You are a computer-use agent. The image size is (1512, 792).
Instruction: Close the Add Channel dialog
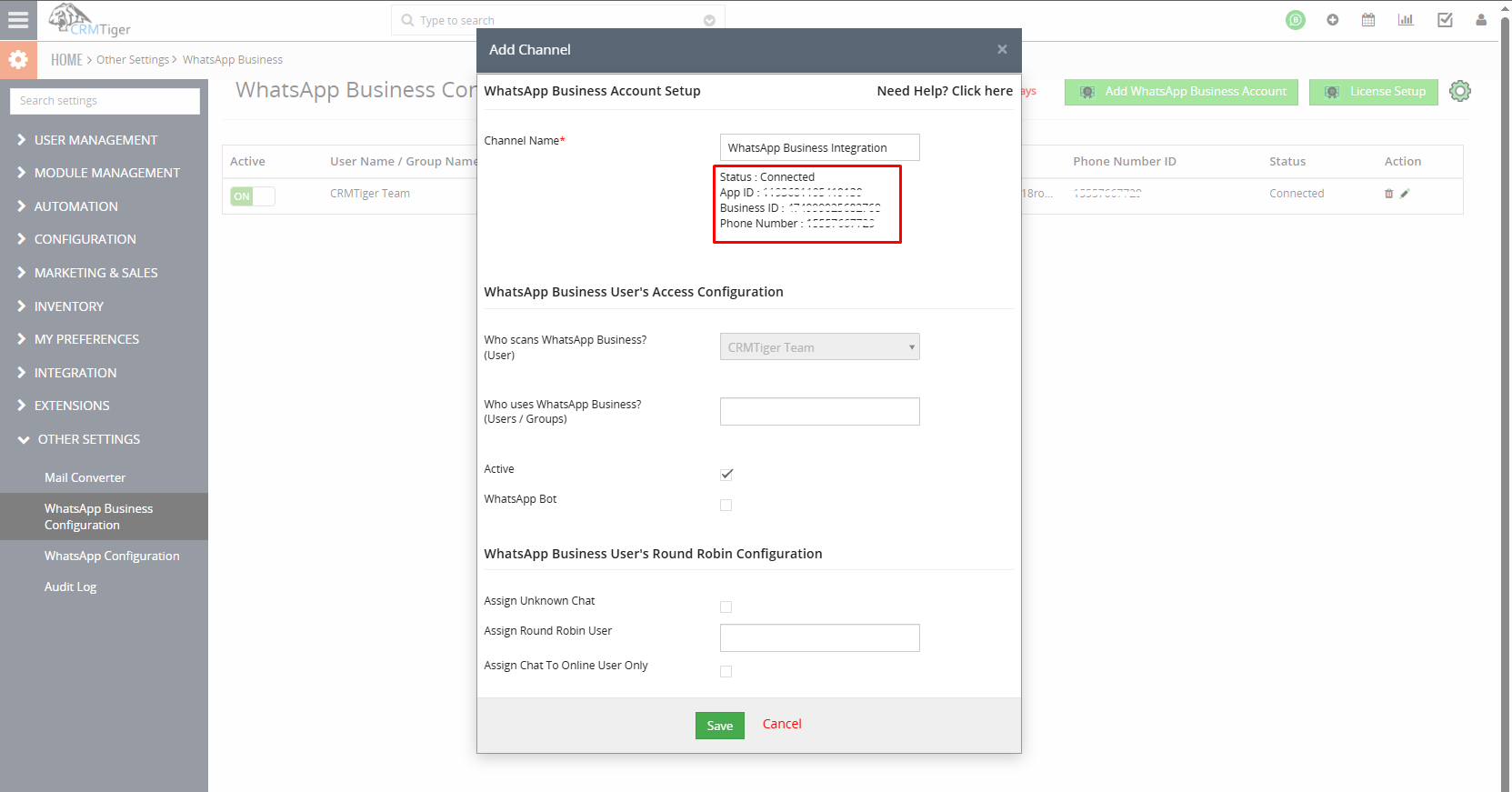1002,50
